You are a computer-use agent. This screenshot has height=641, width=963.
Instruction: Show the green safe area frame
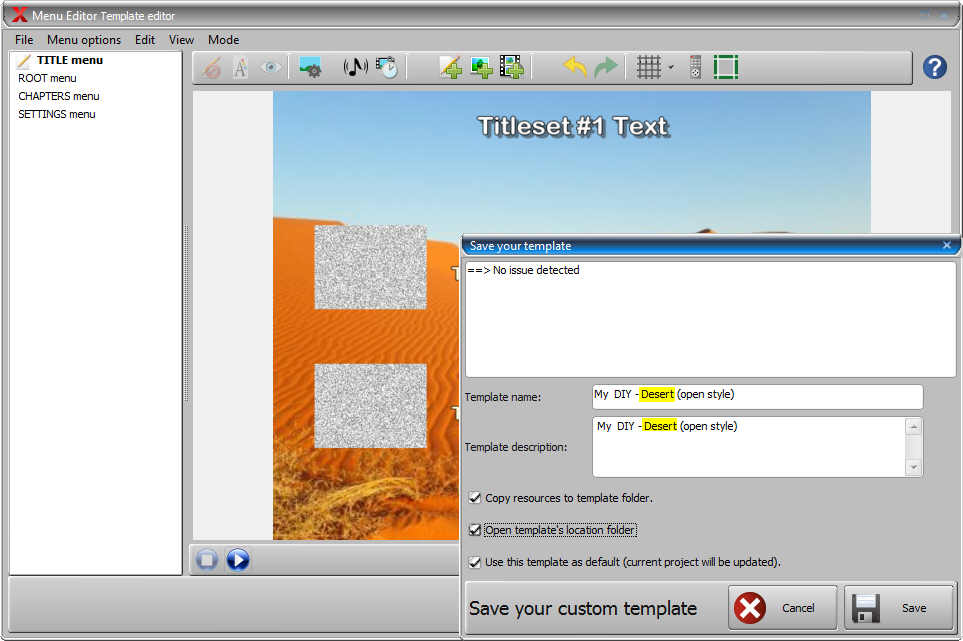pyautogui.click(x=726, y=67)
